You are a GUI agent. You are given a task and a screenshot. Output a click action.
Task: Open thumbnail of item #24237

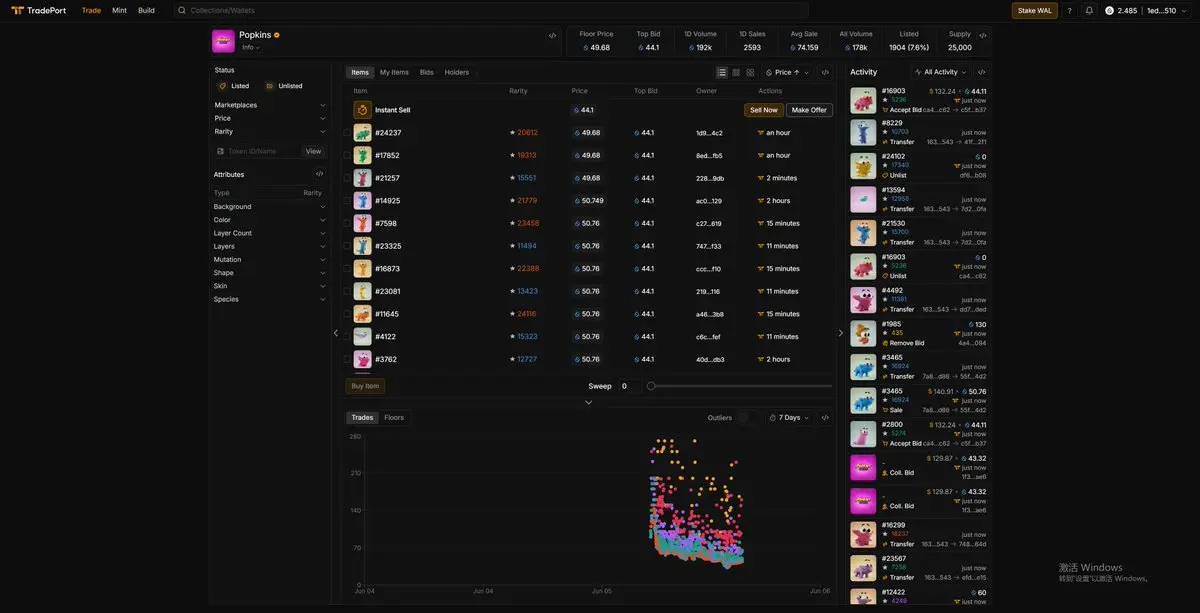tap(362, 132)
